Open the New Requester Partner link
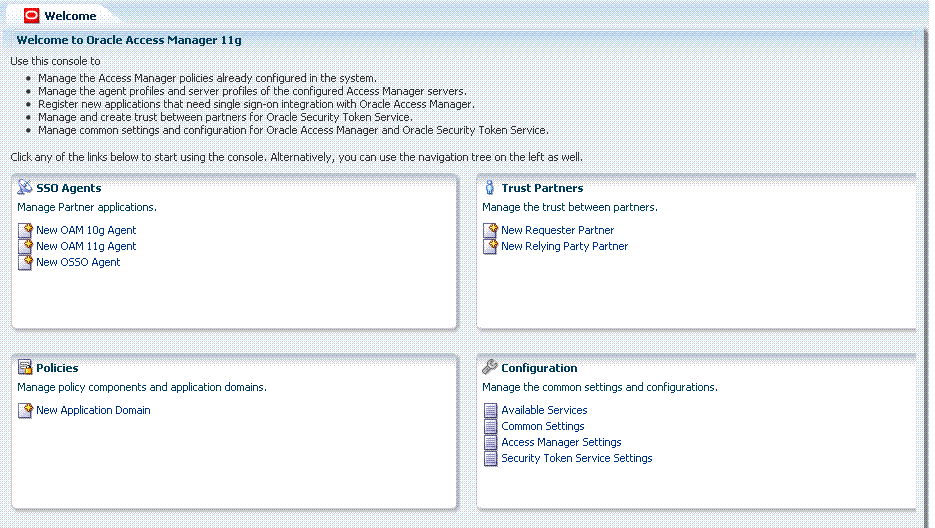The height and width of the screenshot is (528, 935). click(558, 230)
